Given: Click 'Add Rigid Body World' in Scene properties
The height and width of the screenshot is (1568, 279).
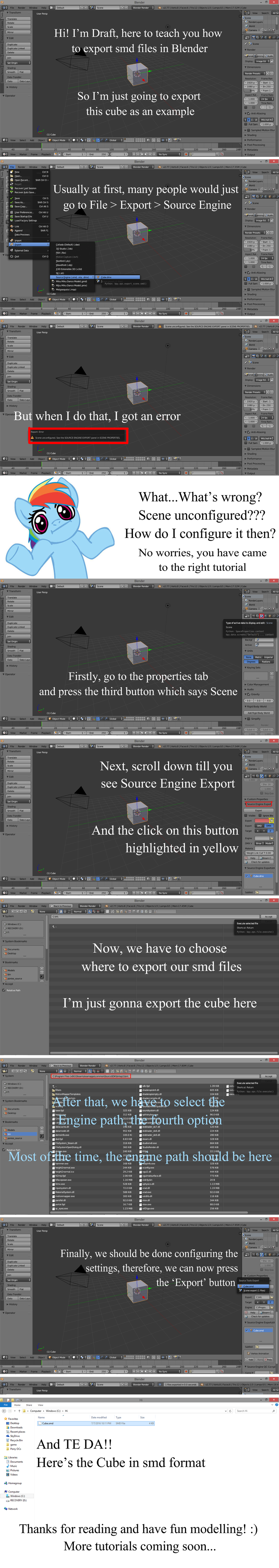Looking at the screenshot, I should point(259,713).
